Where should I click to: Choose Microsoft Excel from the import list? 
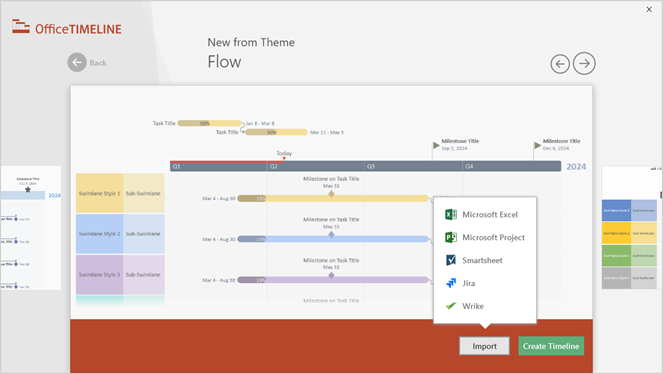pos(485,214)
